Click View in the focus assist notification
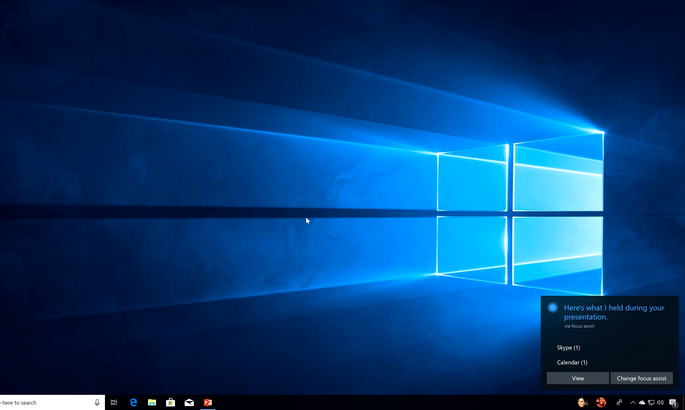Image resolution: width=685 pixels, height=410 pixels. (x=578, y=378)
